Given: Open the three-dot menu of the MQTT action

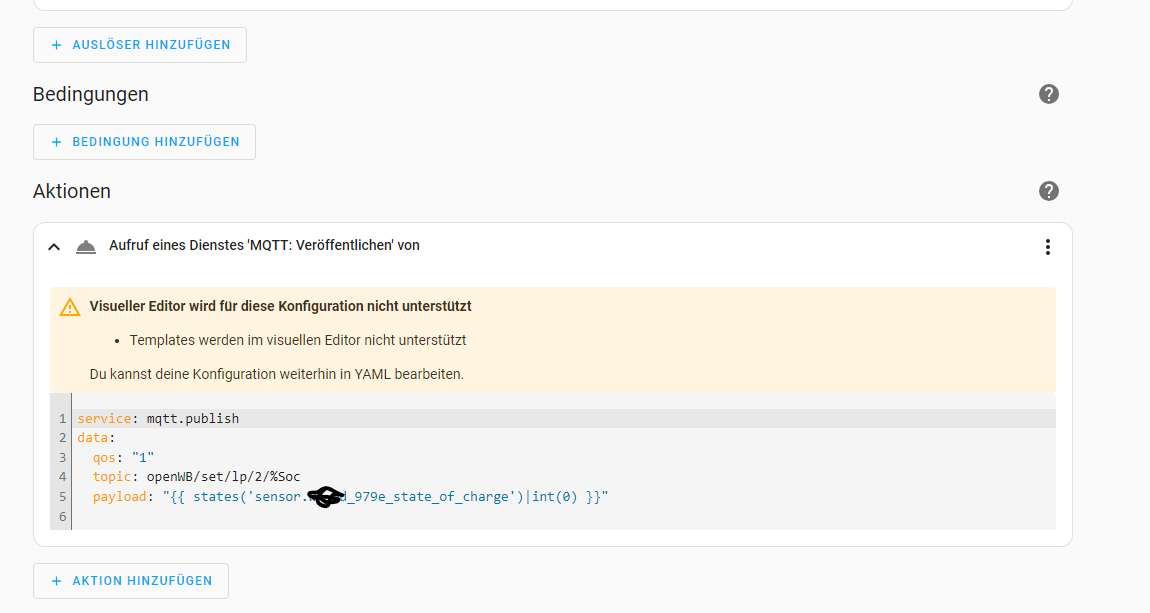Looking at the screenshot, I should pyautogui.click(x=1047, y=247).
